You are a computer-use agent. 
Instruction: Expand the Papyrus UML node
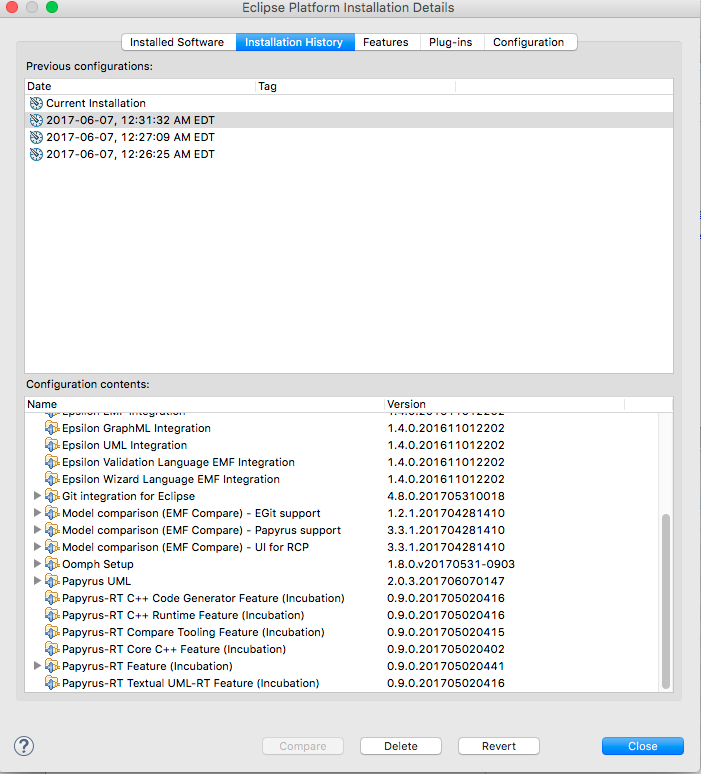click(x=37, y=581)
